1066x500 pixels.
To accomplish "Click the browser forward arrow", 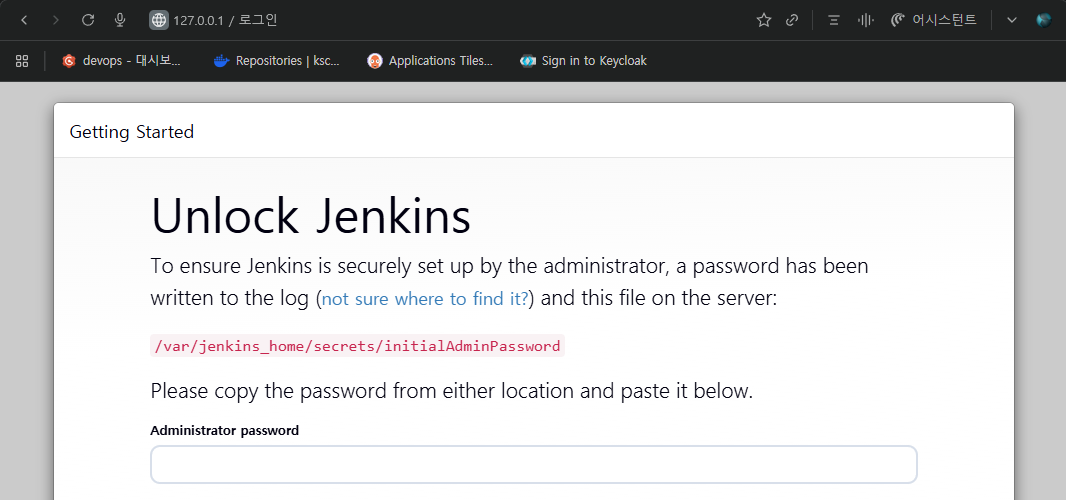I will point(56,20).
